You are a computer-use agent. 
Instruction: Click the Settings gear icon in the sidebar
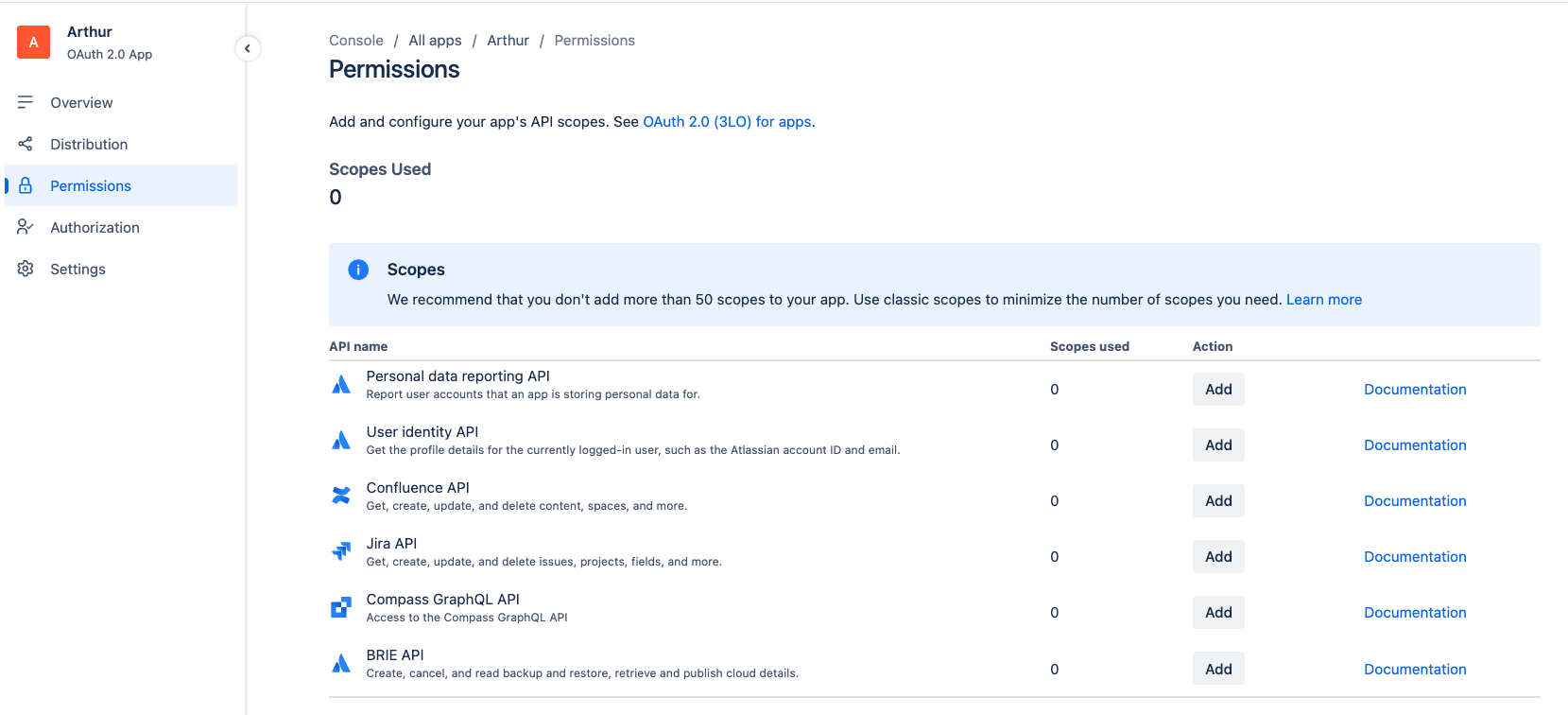click(x=26, y=269)
